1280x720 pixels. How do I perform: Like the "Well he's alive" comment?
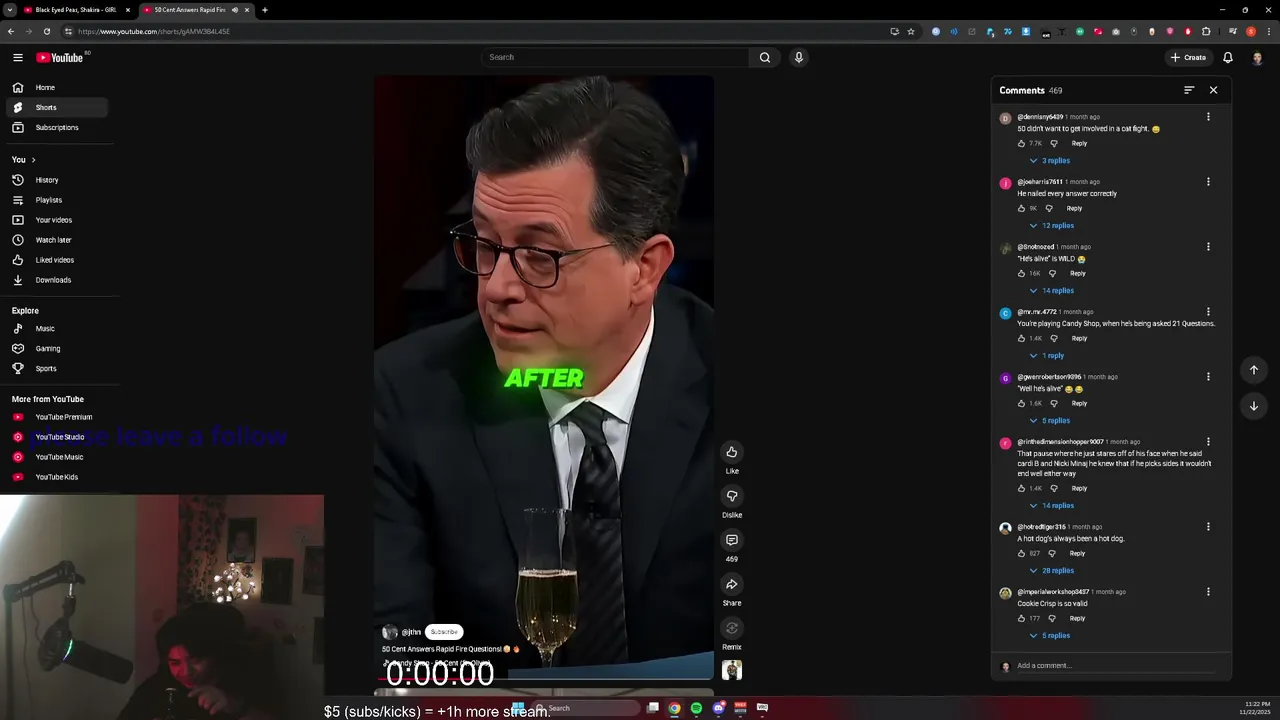tap(1022, 403)
